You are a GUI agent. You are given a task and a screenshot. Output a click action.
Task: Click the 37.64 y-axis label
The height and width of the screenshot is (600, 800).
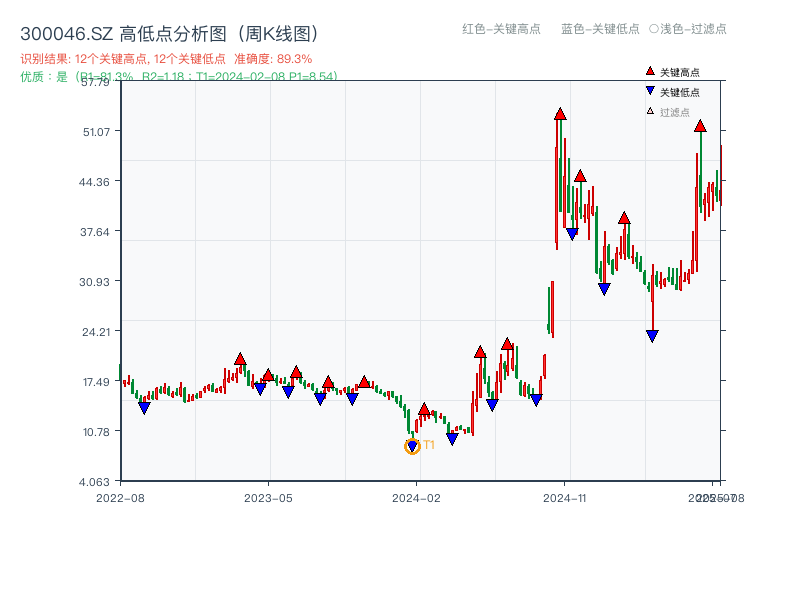(95, 232)
